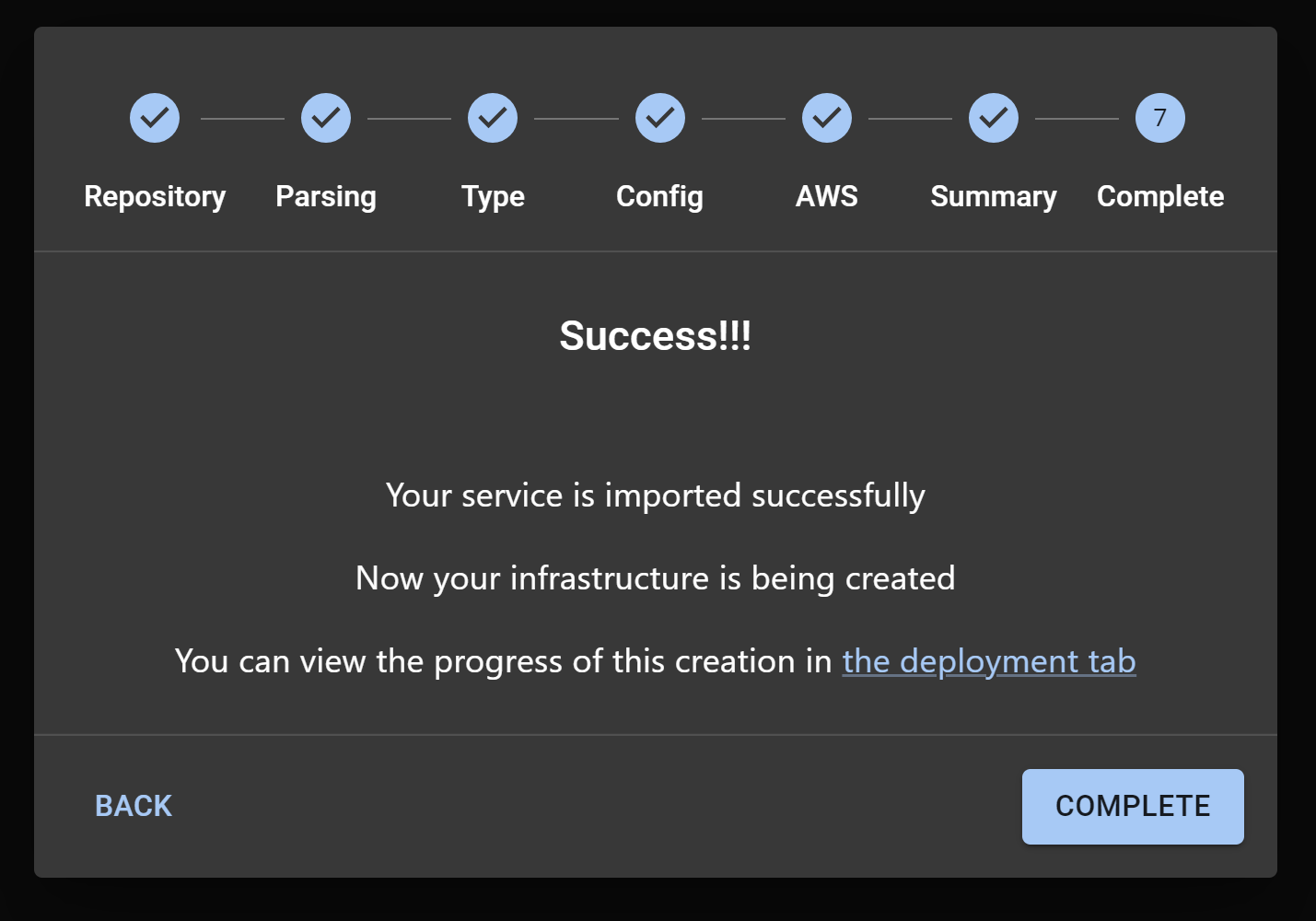This screenshot has height=921, width=1316.
Task: Select the Complete step label
Action: pos(1160,197)
